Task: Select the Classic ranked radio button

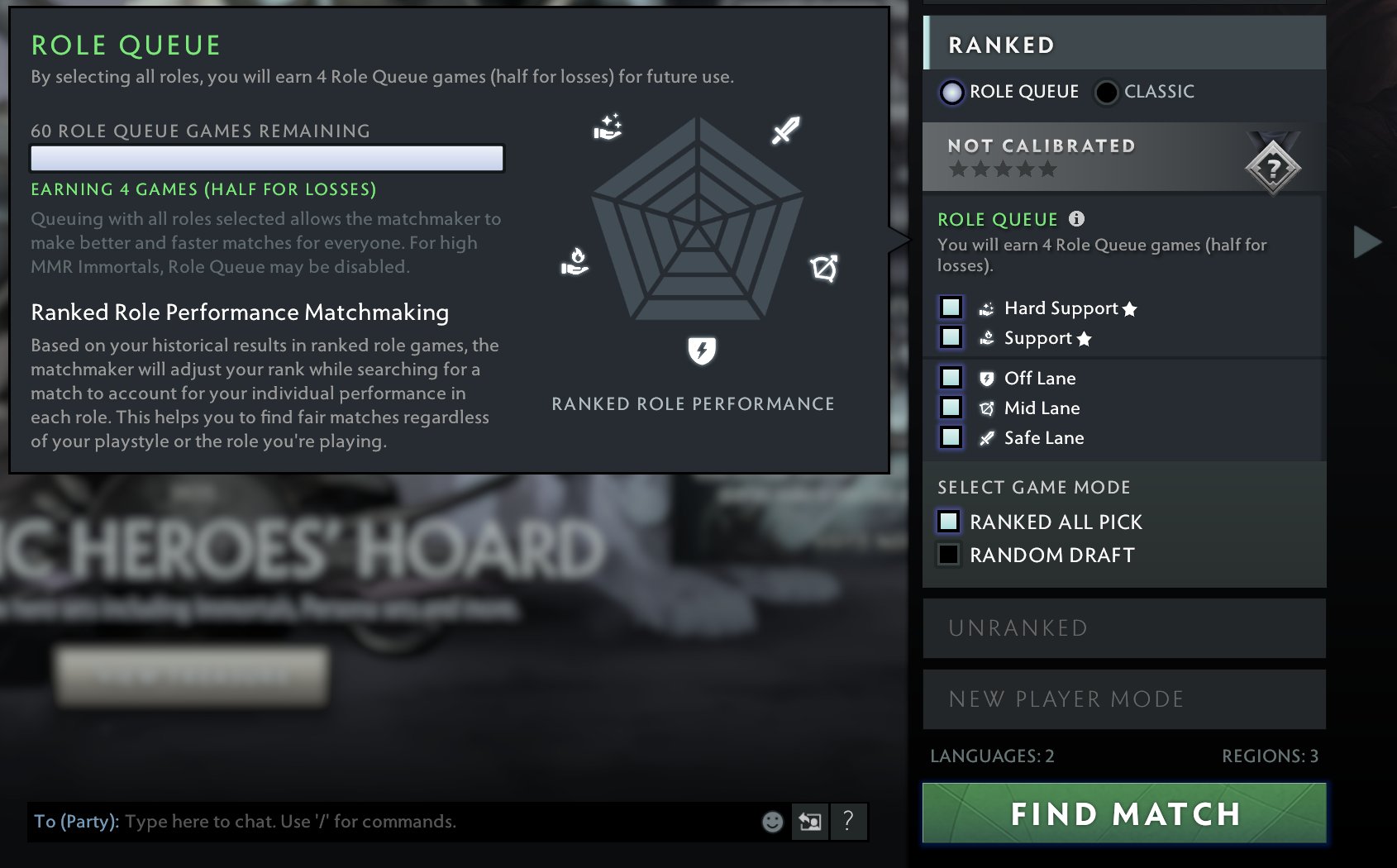Action: pos(1106,92)
